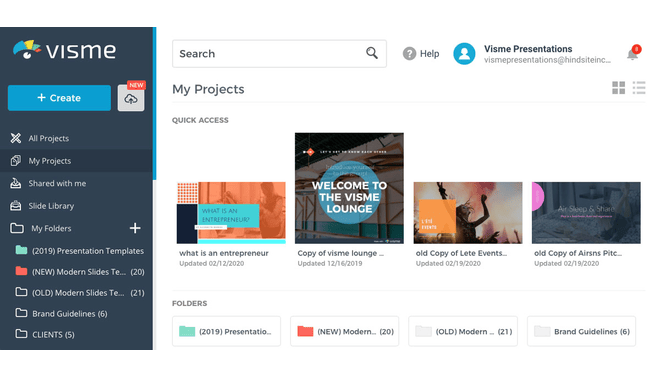Open Welcome to the Visme Lounge thumbnail
Image resolution: width=660 pixels, height=377 pixels.
tap(349, 188)
